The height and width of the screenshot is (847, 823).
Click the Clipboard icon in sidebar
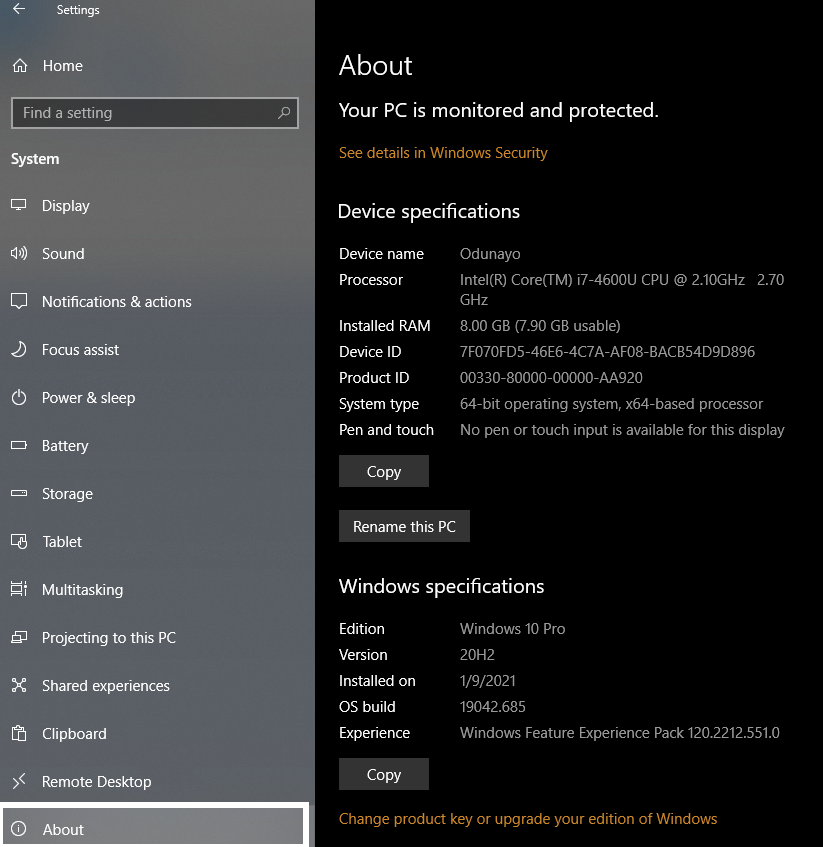pyautogui.click(x=19, y=734)
